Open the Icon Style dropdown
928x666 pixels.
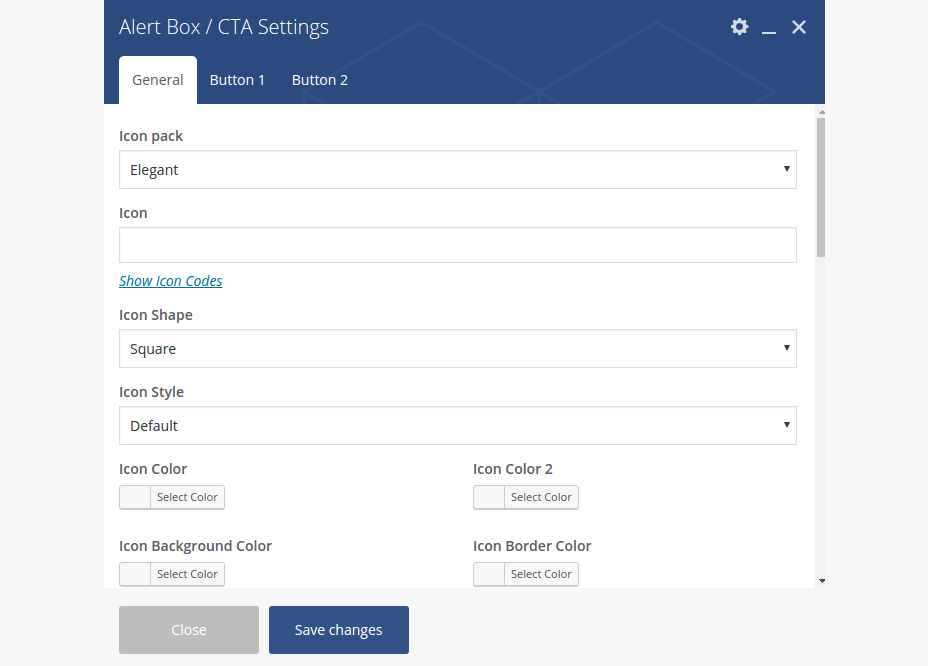coord(457,425)
